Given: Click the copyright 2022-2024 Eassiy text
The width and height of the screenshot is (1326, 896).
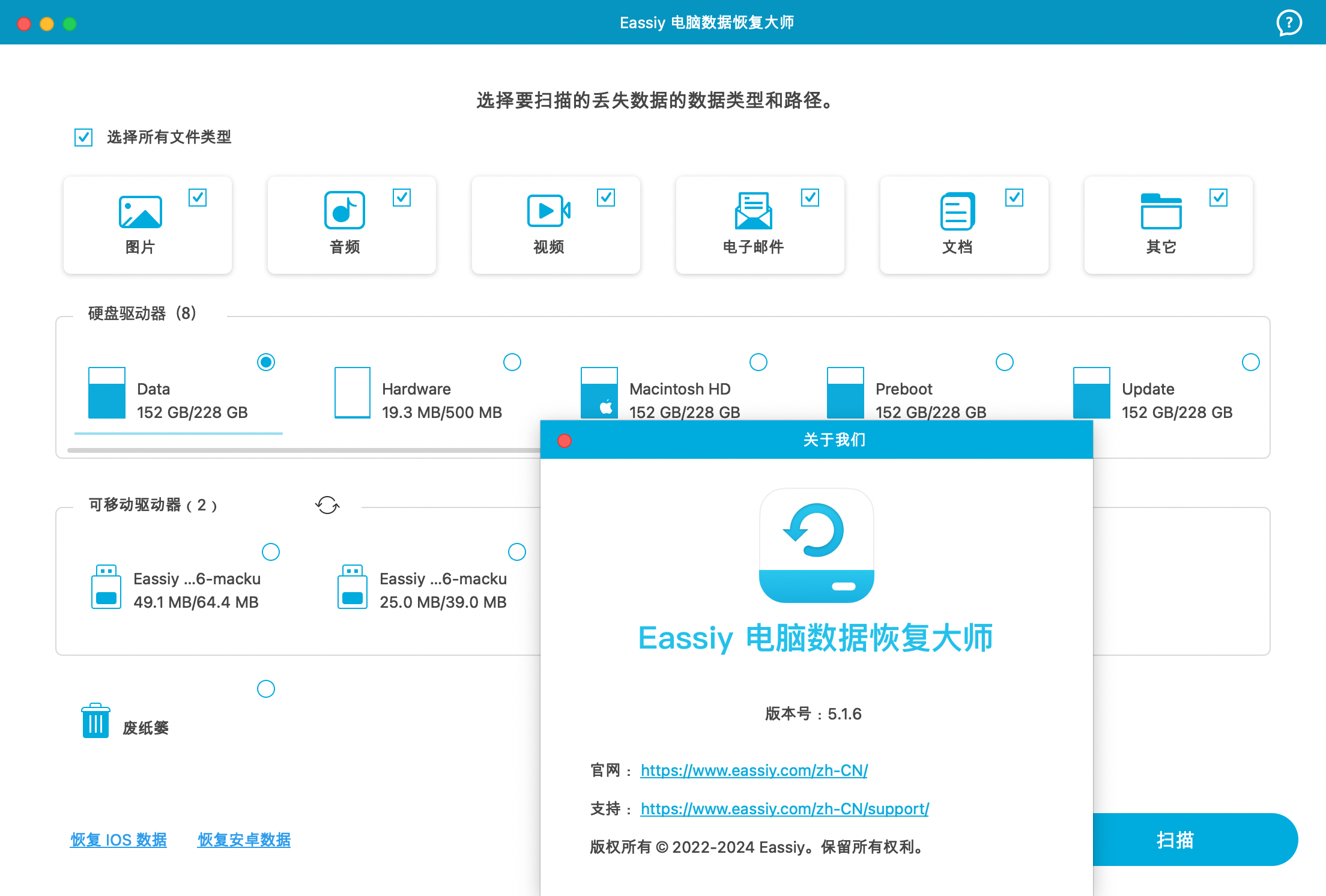Looking at the screenshot, I should click(758, 847).
